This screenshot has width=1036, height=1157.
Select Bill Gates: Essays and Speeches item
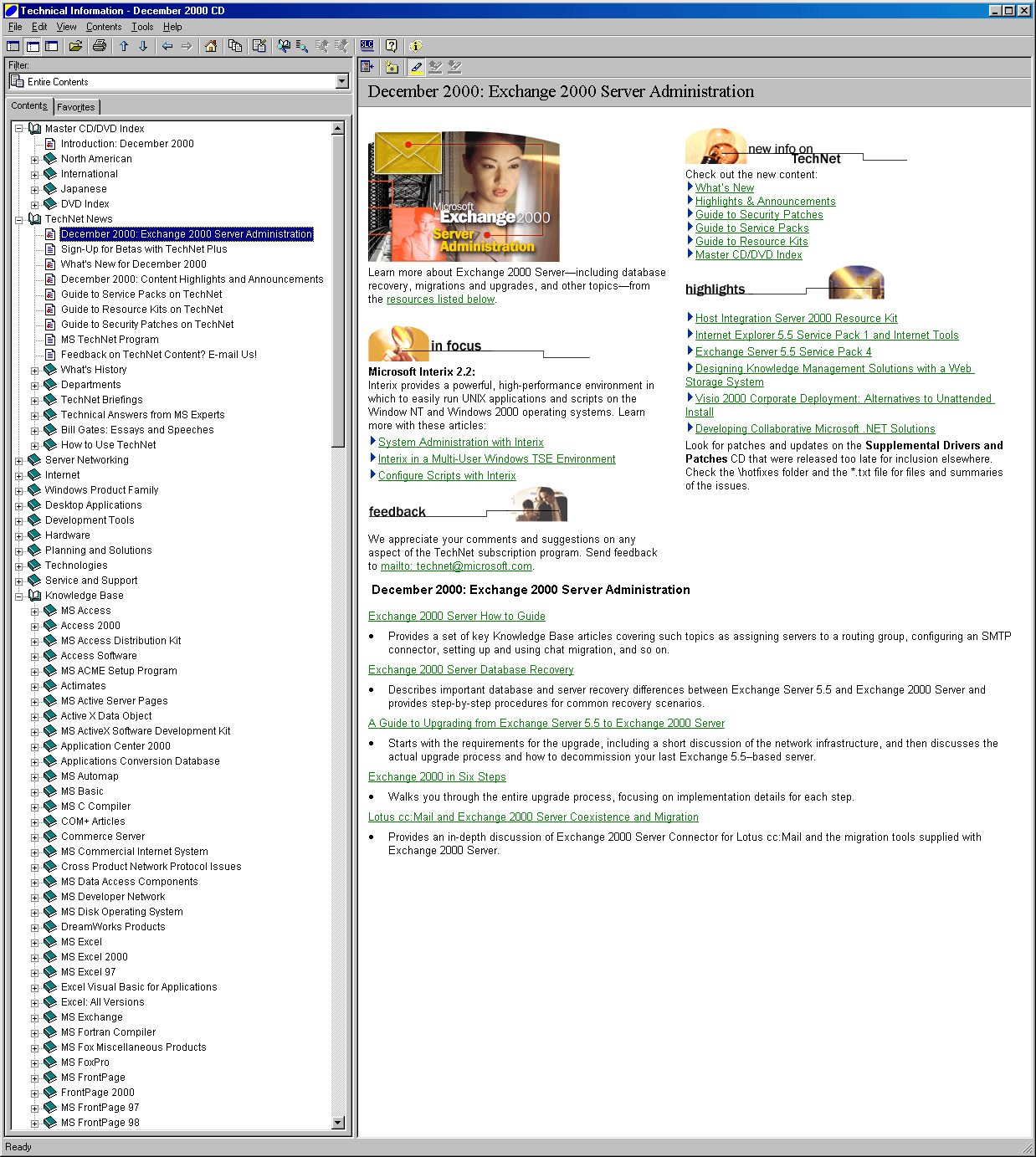pos(137,430)
